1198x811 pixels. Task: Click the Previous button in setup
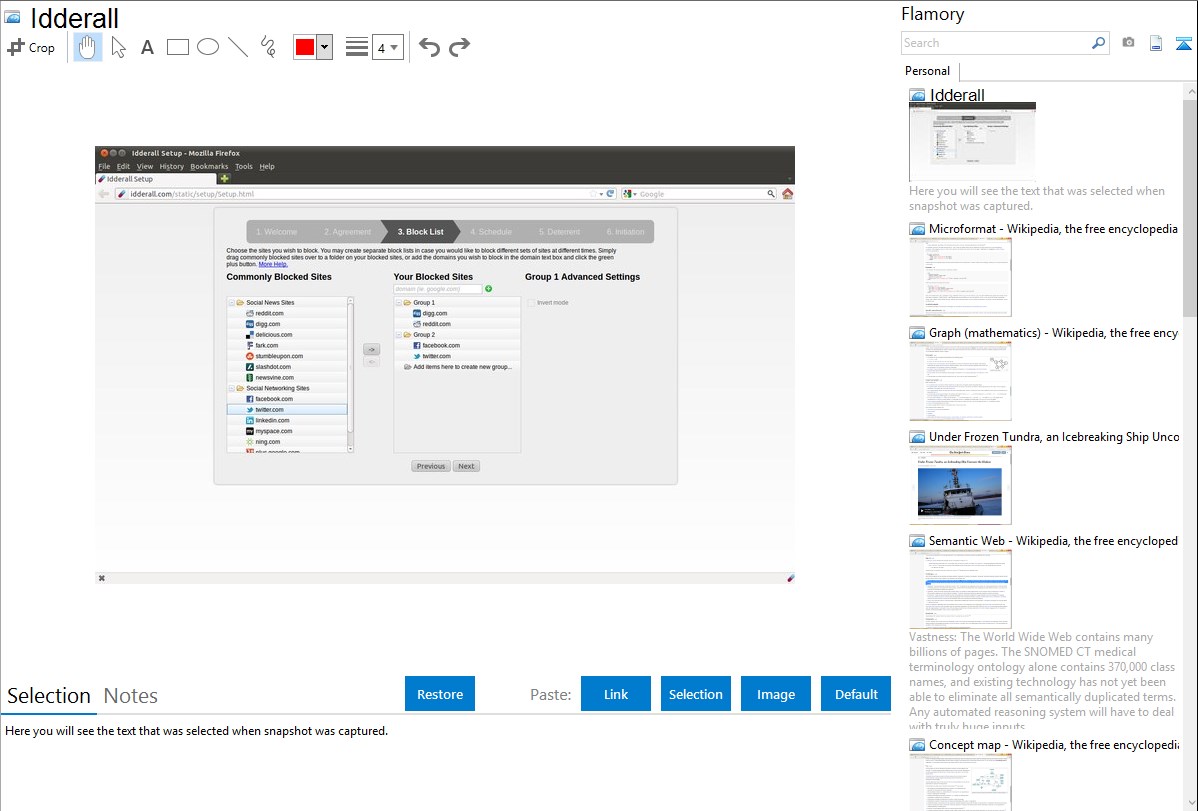(431, 466)
